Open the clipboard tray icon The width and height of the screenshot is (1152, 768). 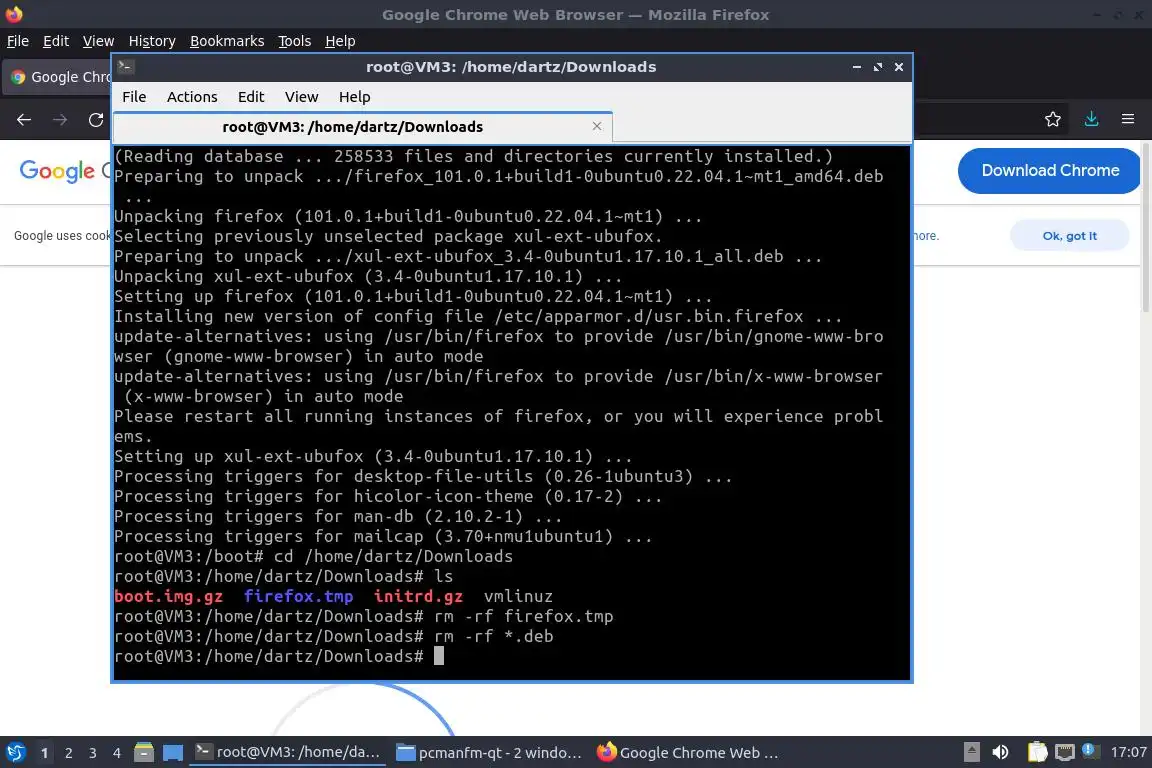1037,753
